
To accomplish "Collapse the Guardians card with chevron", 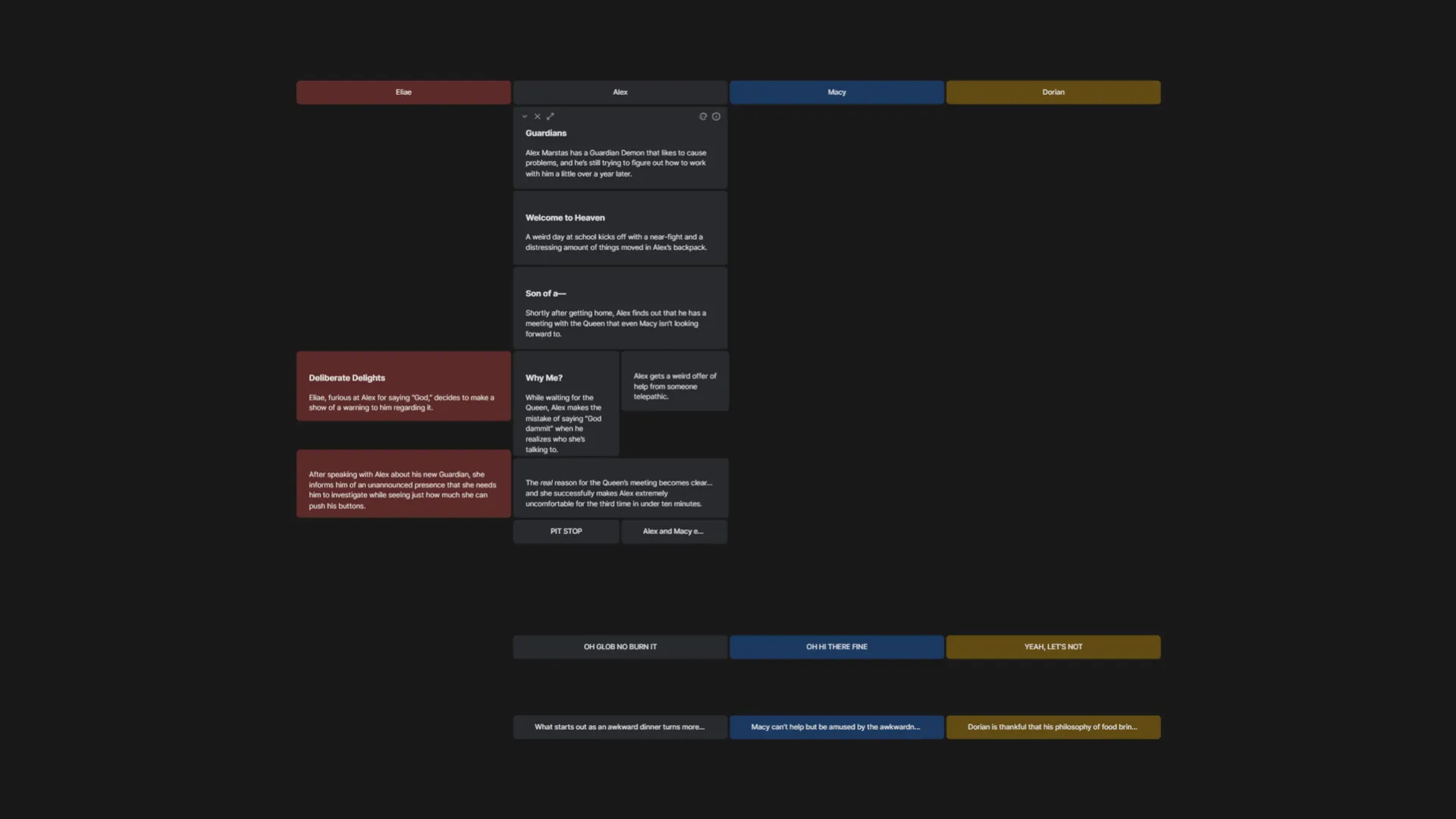I will (x=524, y=117).
